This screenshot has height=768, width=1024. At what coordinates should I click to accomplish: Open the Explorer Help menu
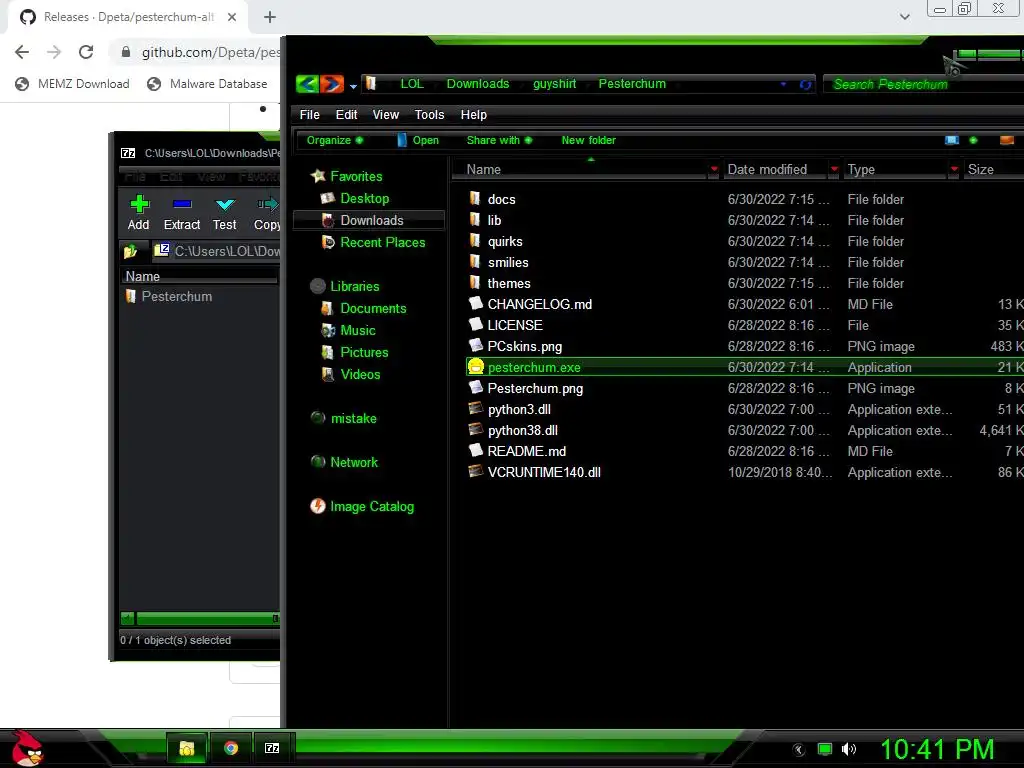(x=473, y=114)
